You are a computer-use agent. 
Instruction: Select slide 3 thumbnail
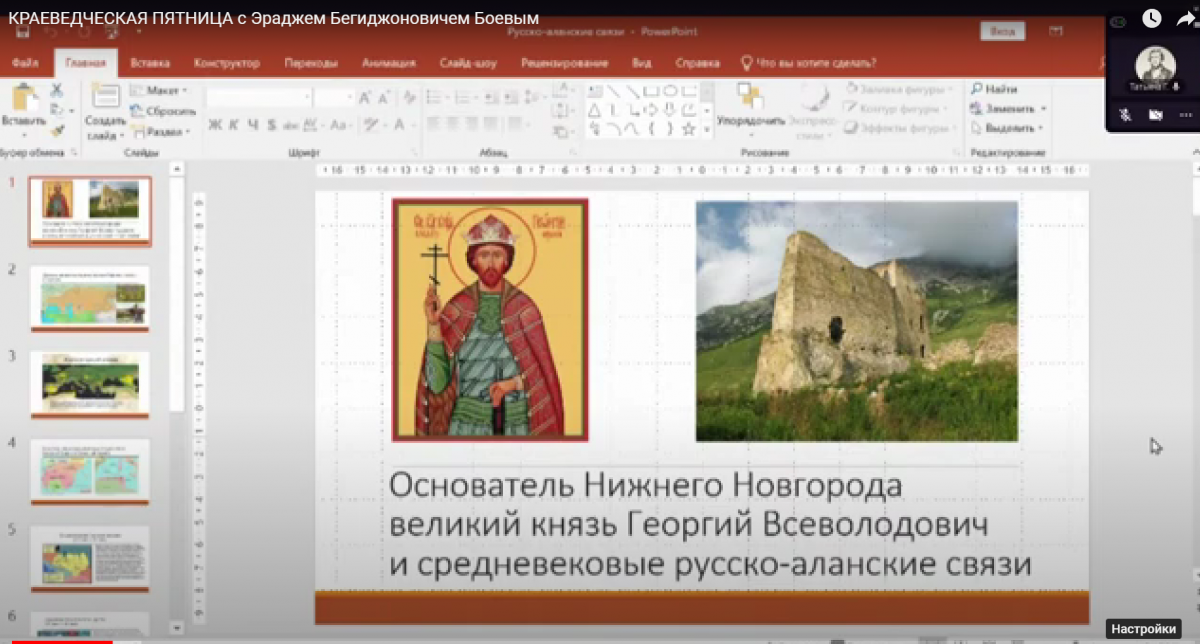[x=90, y=384]
